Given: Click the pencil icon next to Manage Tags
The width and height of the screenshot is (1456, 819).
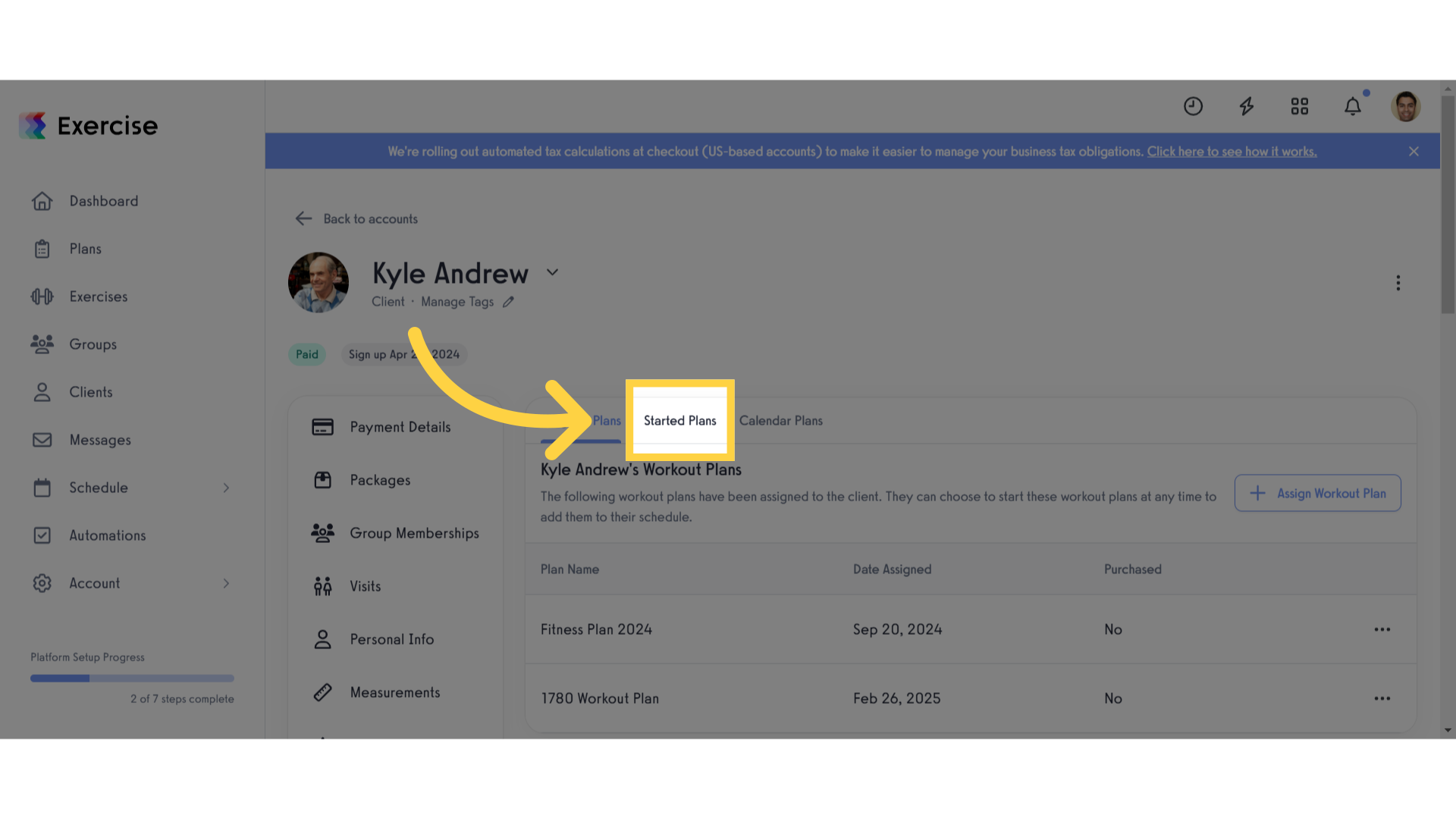Looking at the screenshot, I should [x=508, y=302].
